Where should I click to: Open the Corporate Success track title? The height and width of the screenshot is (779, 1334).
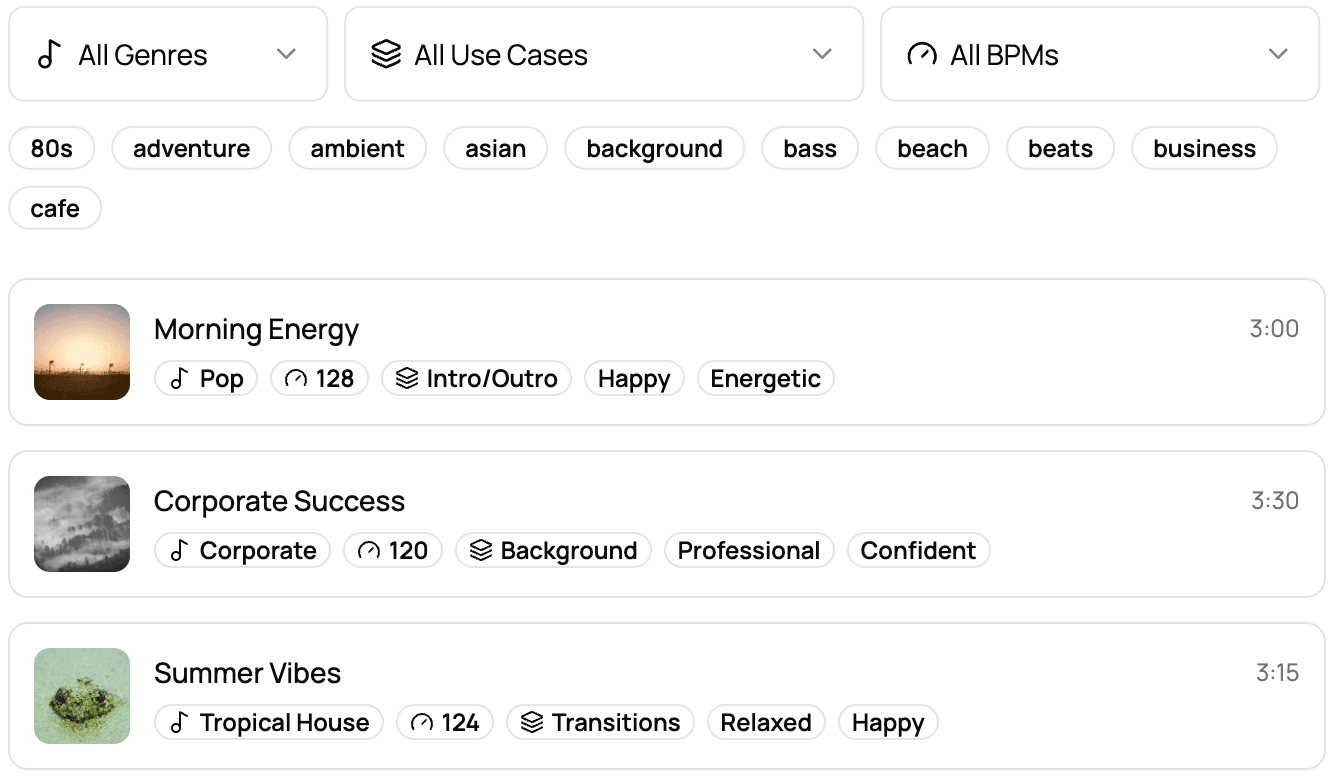point(279,502)
